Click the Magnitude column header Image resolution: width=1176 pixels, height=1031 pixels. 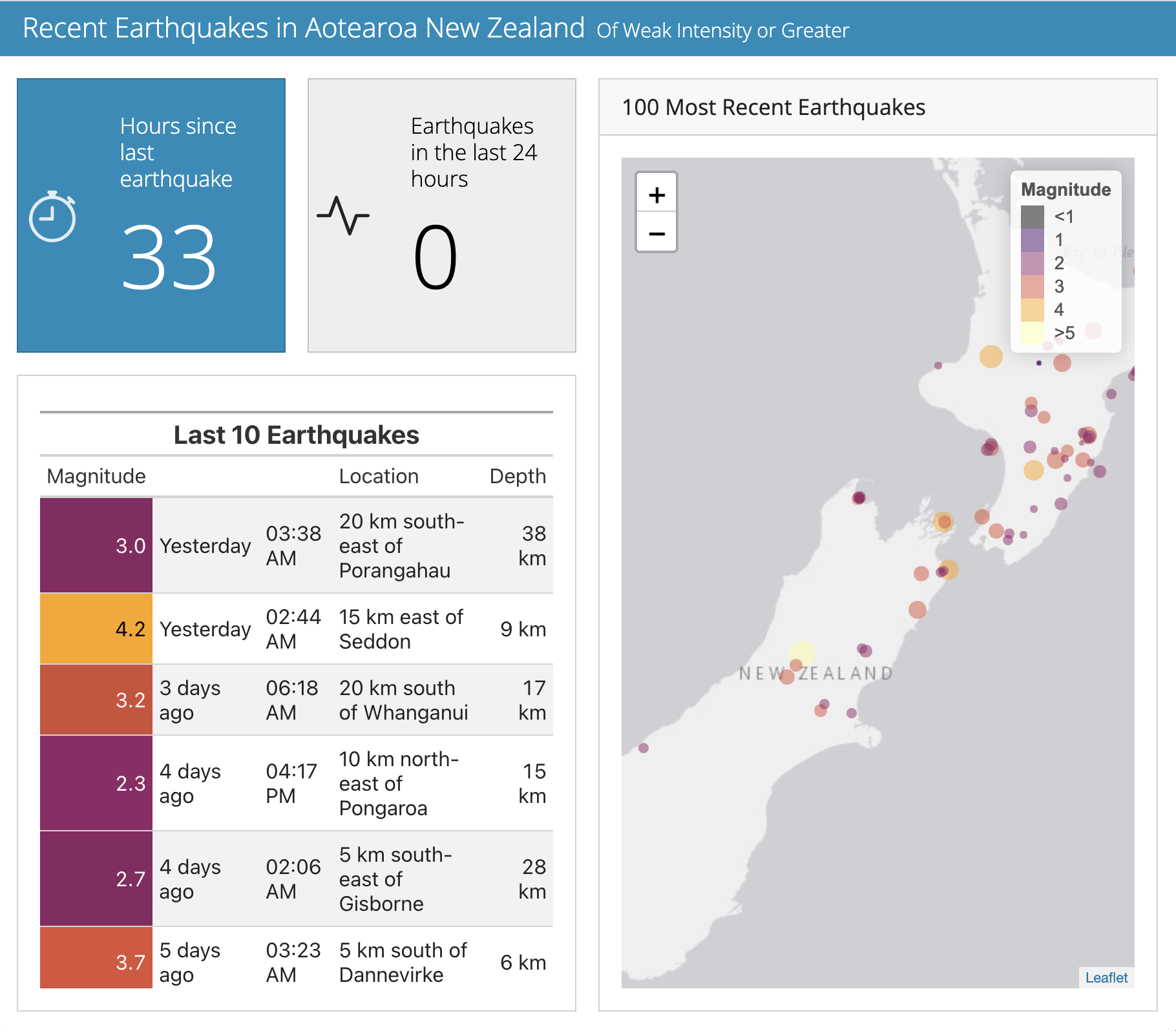(x=96, y=476)
